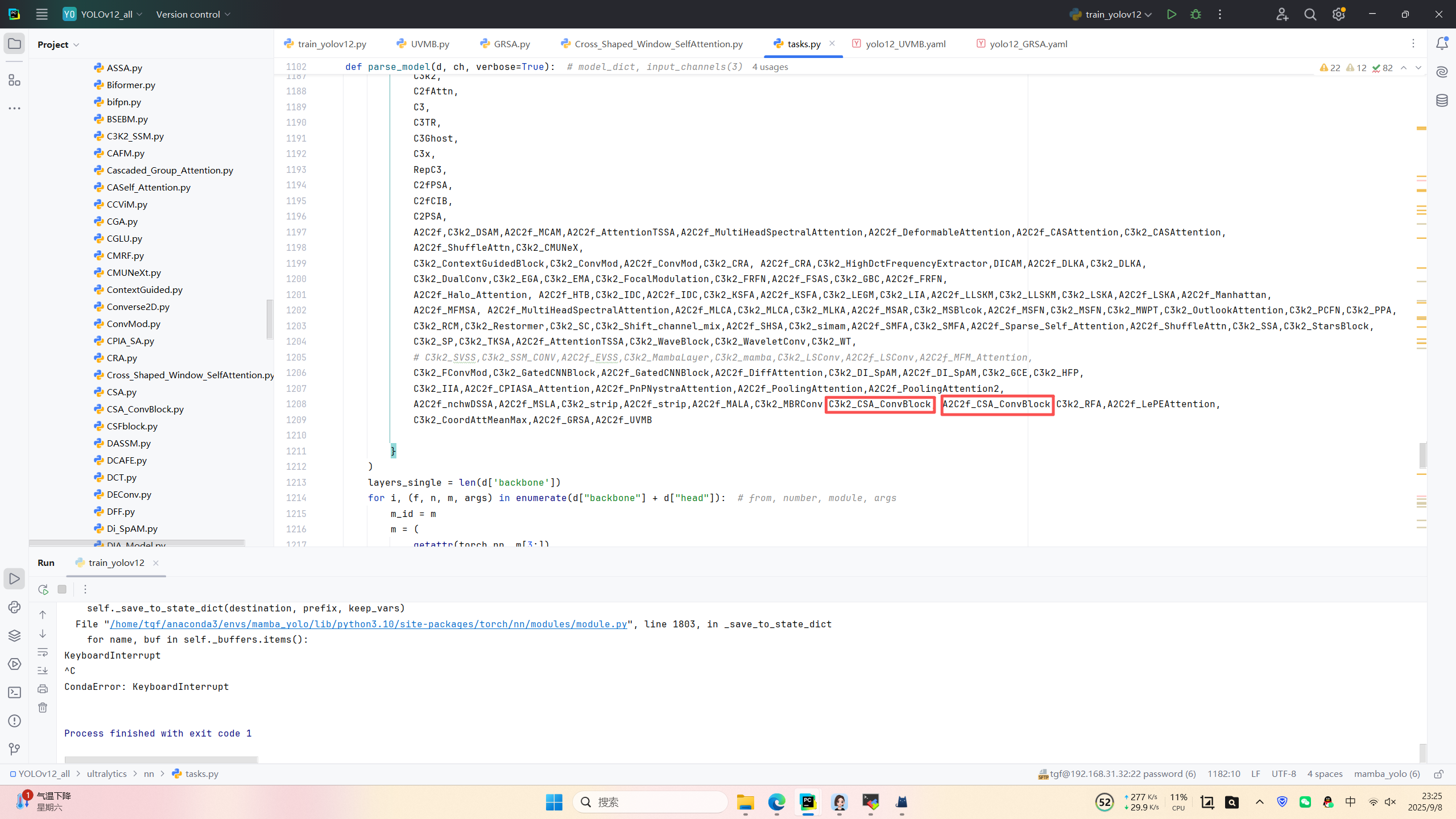Click the Run console horizontal scrollbar
The image size is (1456, 819).
coord(161,760)
